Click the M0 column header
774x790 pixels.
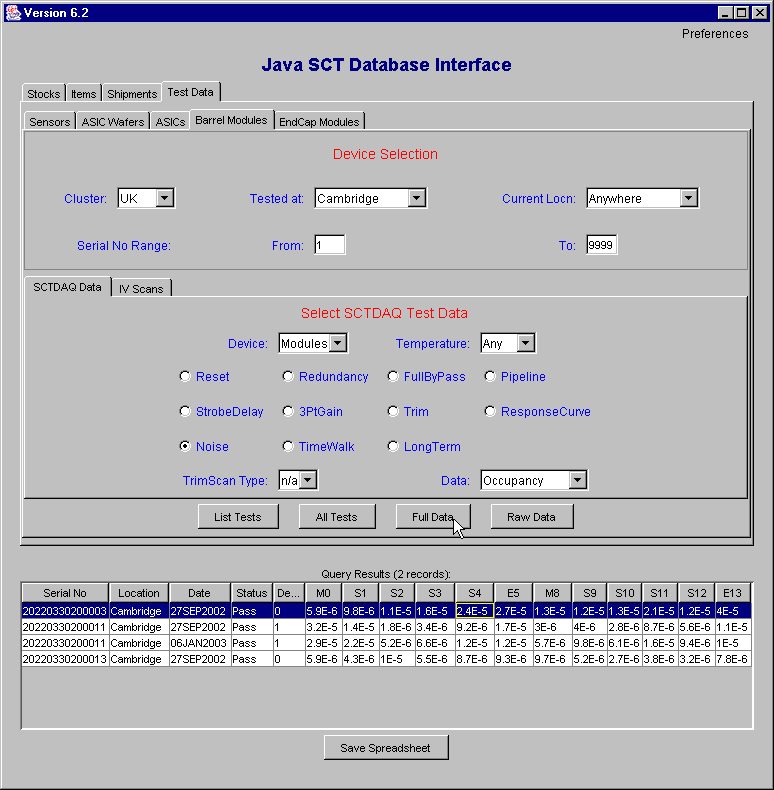[x=323, y=592]
